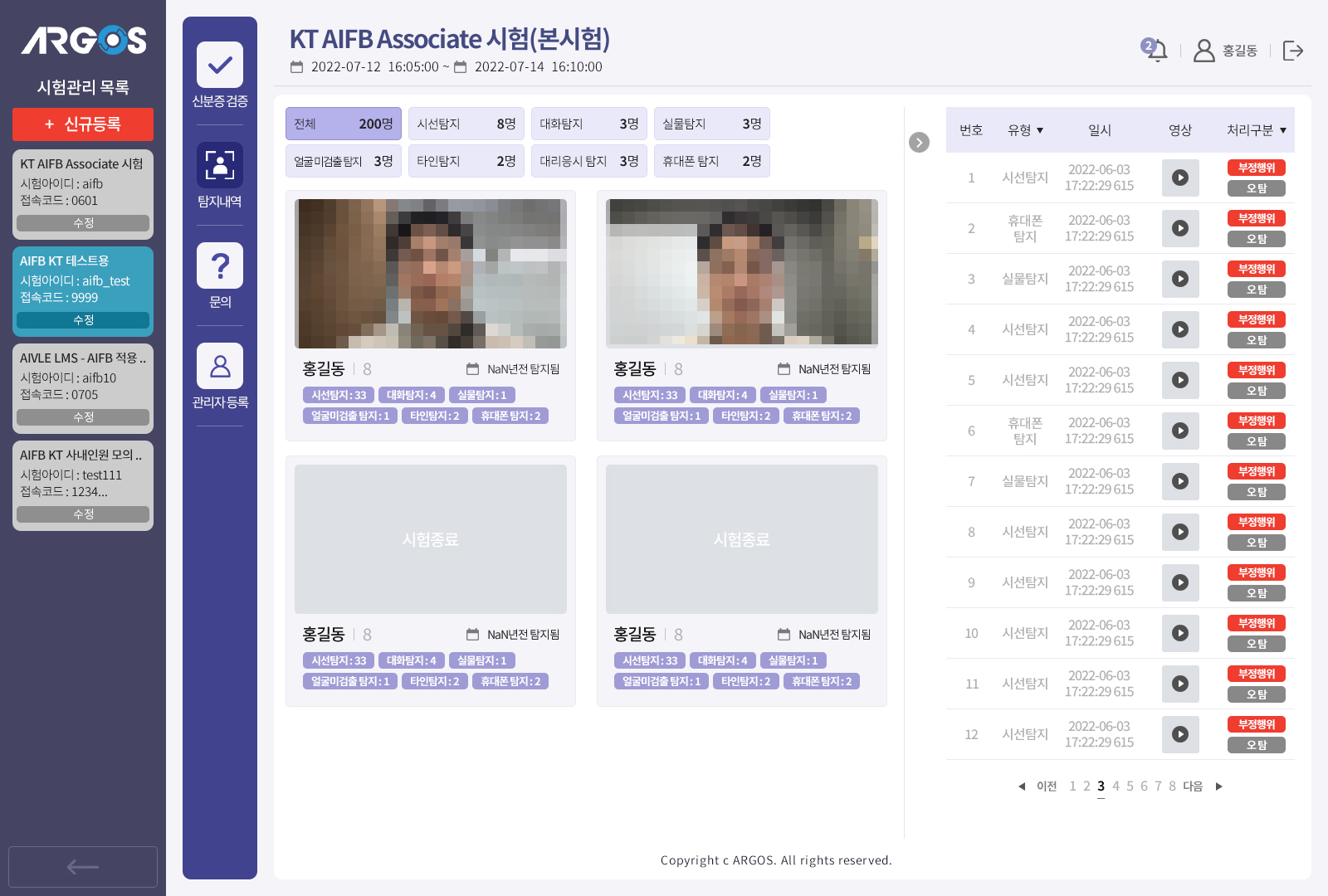1328x896 pixels.
Task: Select the 휴대폰 탐지 2명 filter
Action: (712, 161)
